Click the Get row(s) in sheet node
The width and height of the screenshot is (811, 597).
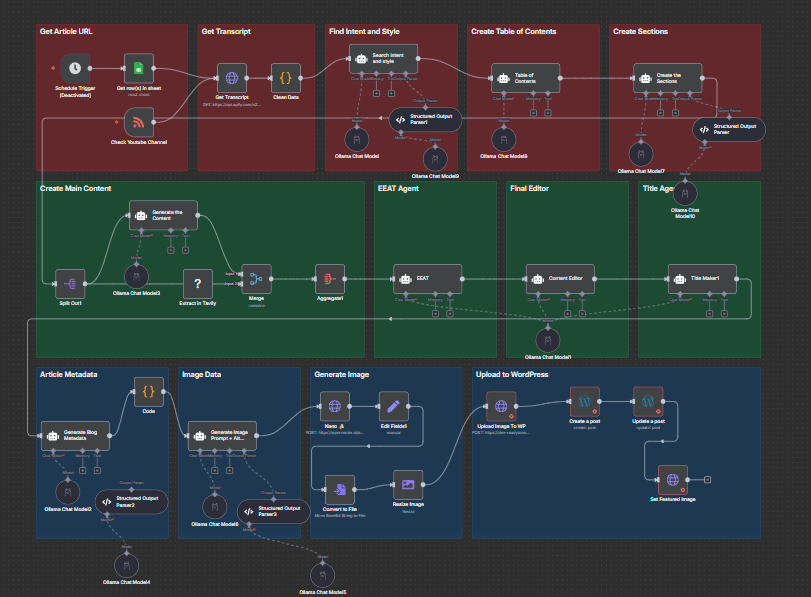coord(138,70)
